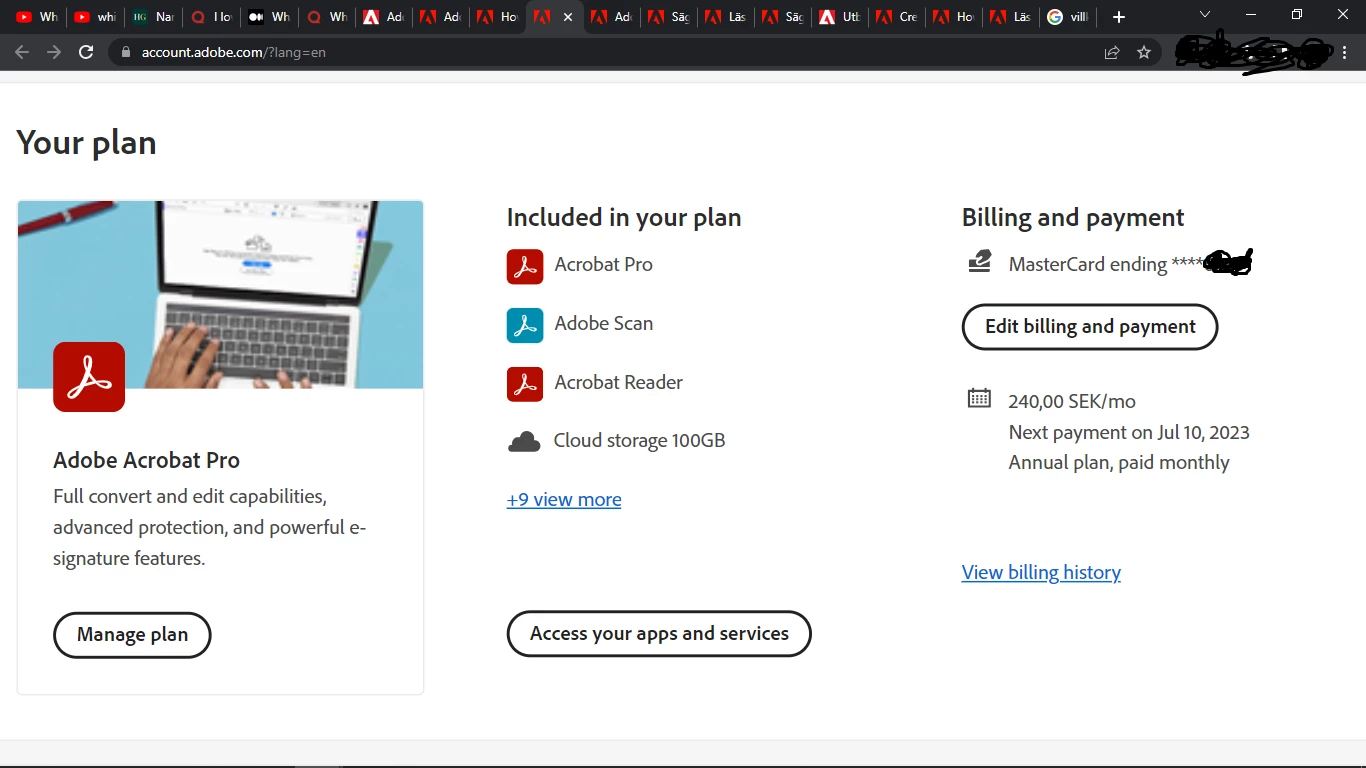Switch to the Google tab labeled 'villl'
The image size is (1366, 768).
(1068, 17)
